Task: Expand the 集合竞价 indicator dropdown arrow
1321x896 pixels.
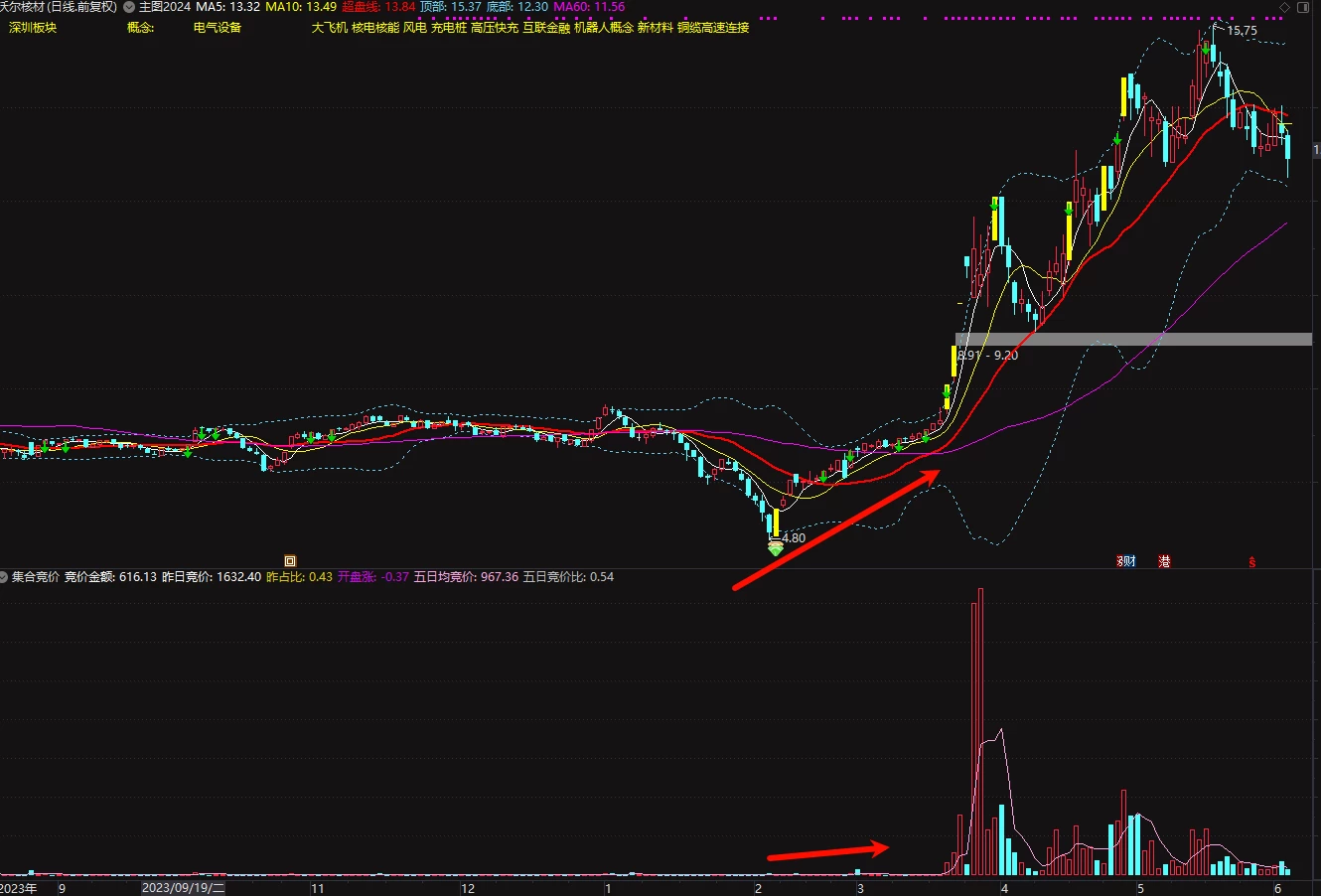Action: [4, 576]
